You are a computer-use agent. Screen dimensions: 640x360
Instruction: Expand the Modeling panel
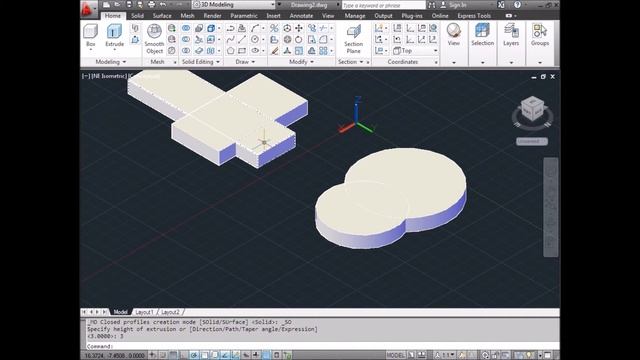(x=111, y=62)
